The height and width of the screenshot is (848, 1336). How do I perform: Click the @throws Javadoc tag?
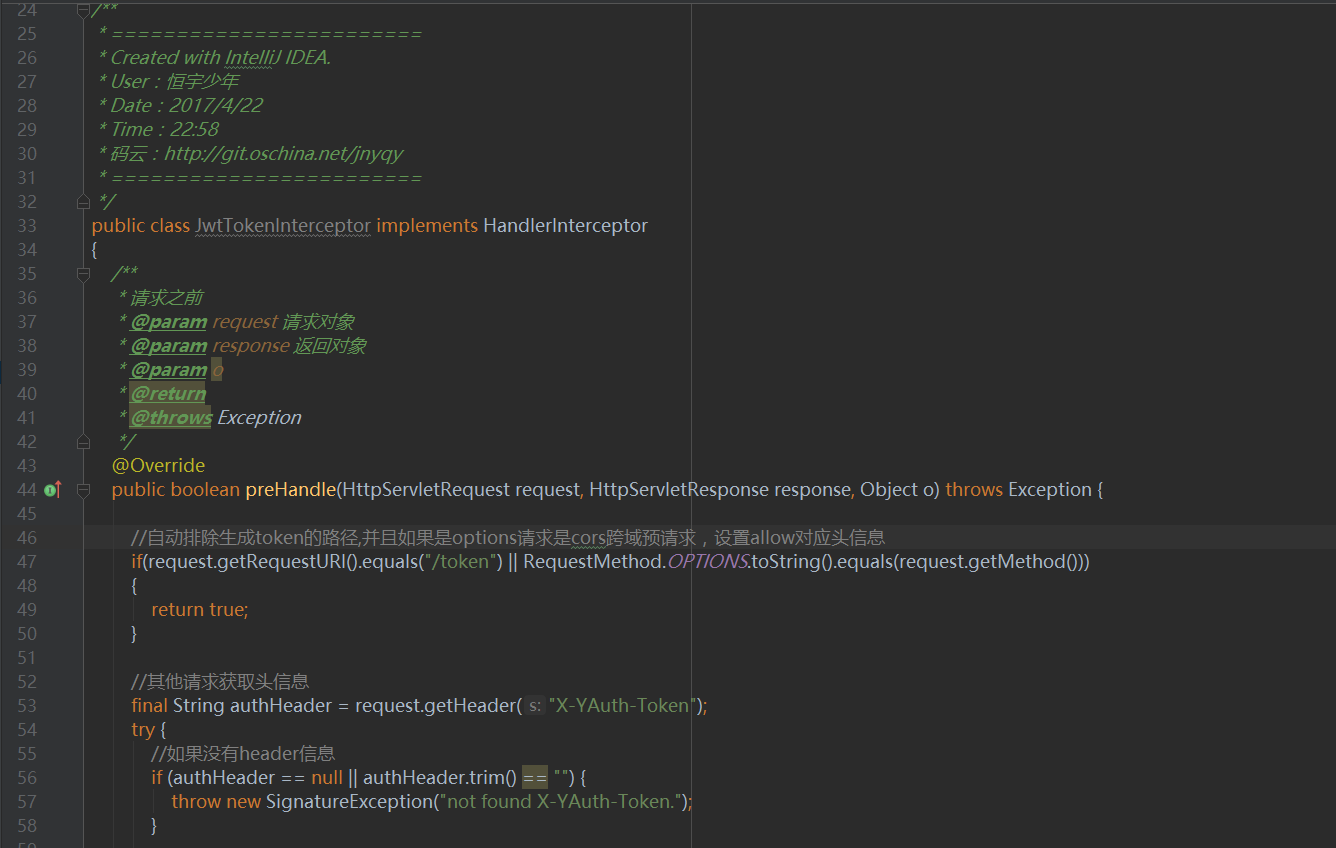click(171, 418)
